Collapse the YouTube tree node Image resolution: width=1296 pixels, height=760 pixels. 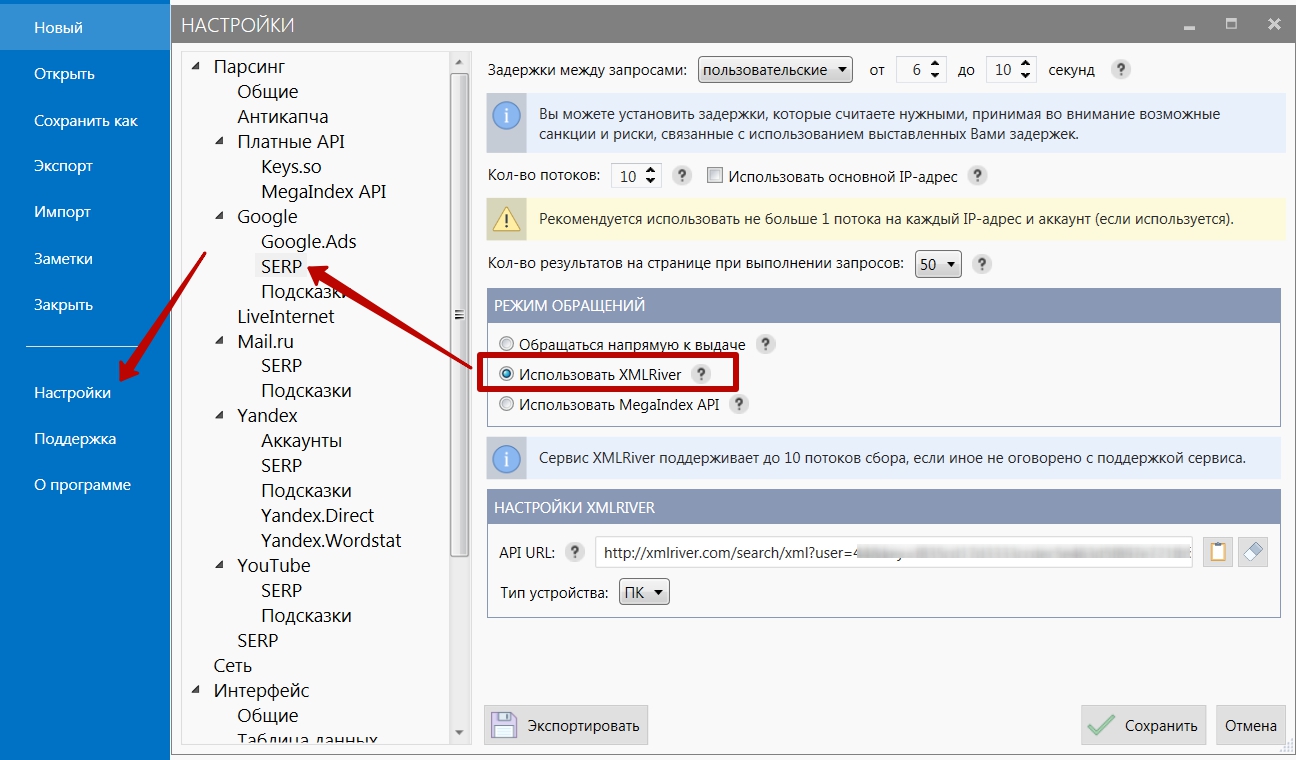(220, 566)
